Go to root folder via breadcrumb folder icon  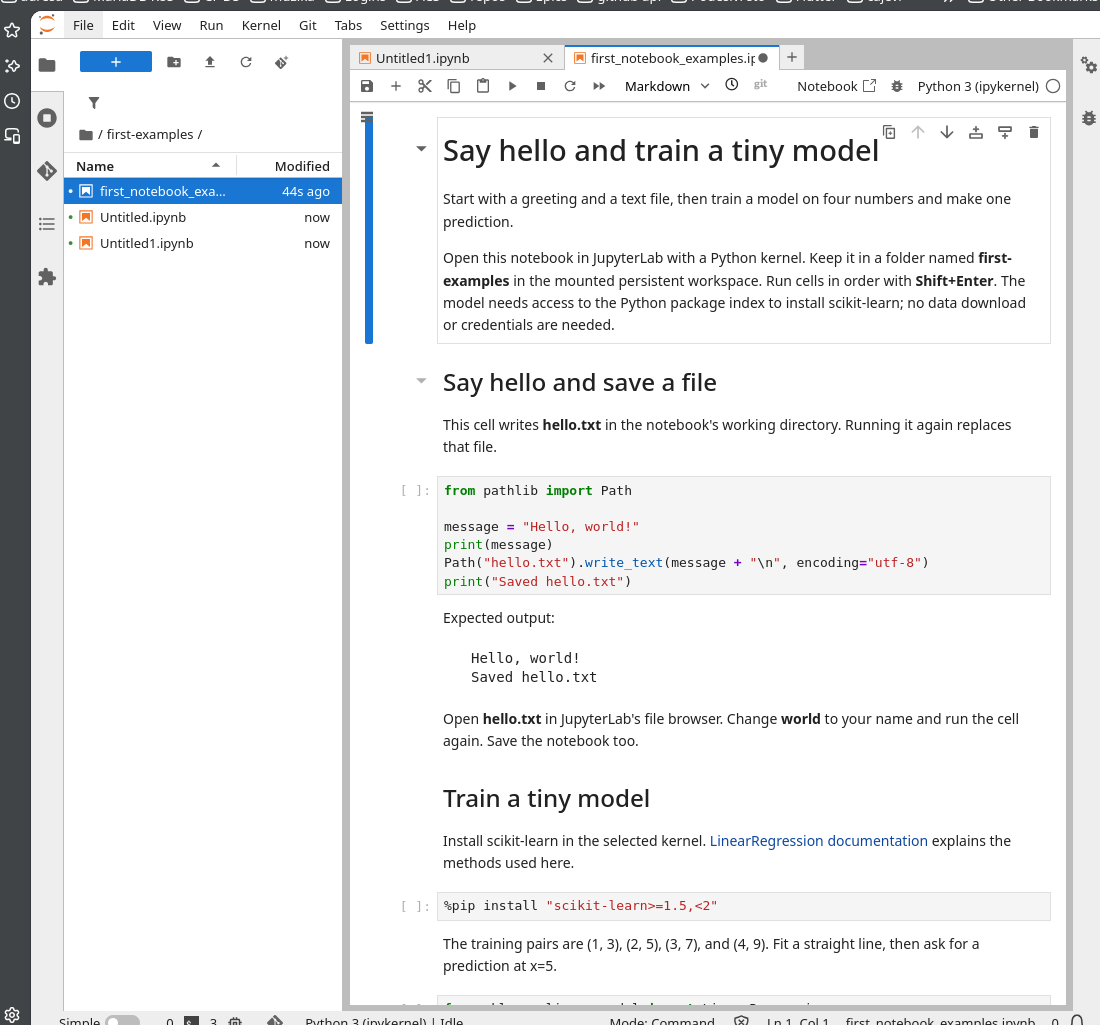pyautogui.click(x=86, y=135)
